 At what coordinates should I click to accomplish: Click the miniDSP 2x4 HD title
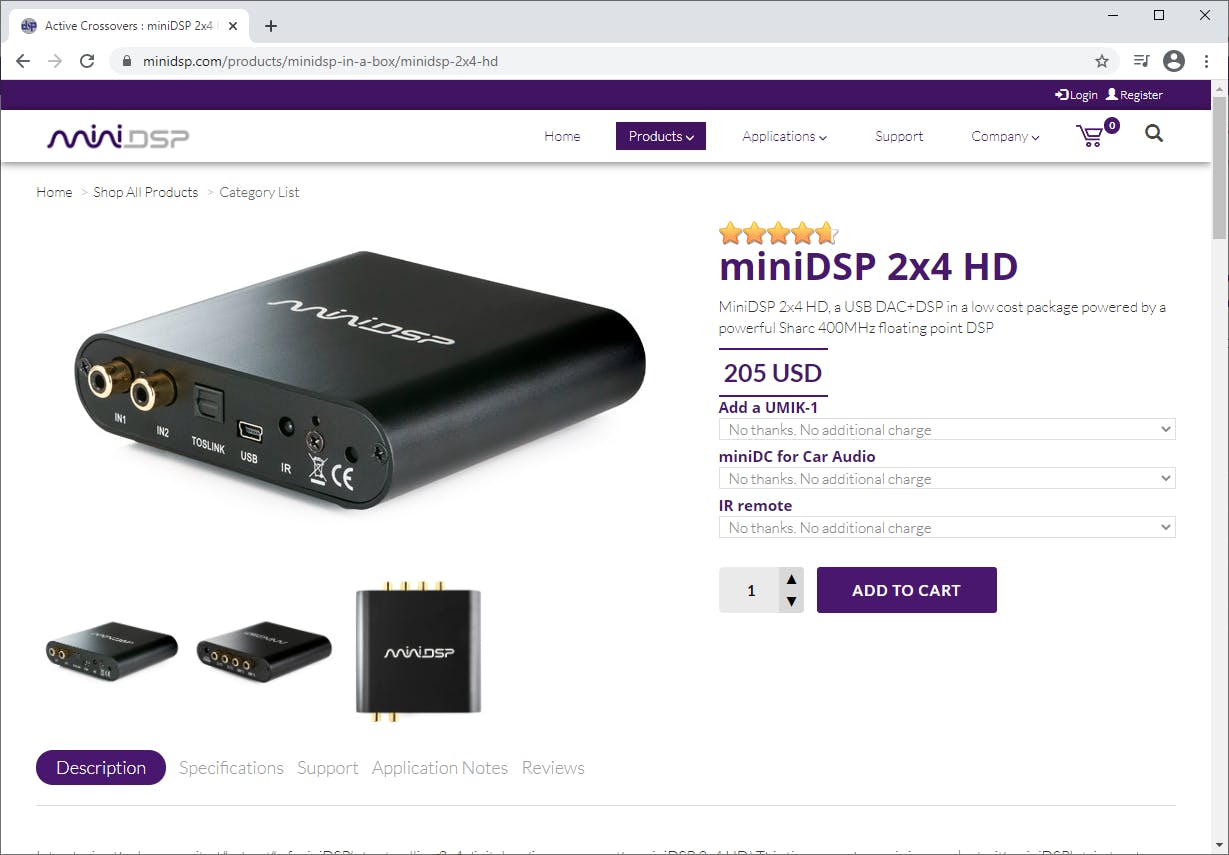(868, 267)
